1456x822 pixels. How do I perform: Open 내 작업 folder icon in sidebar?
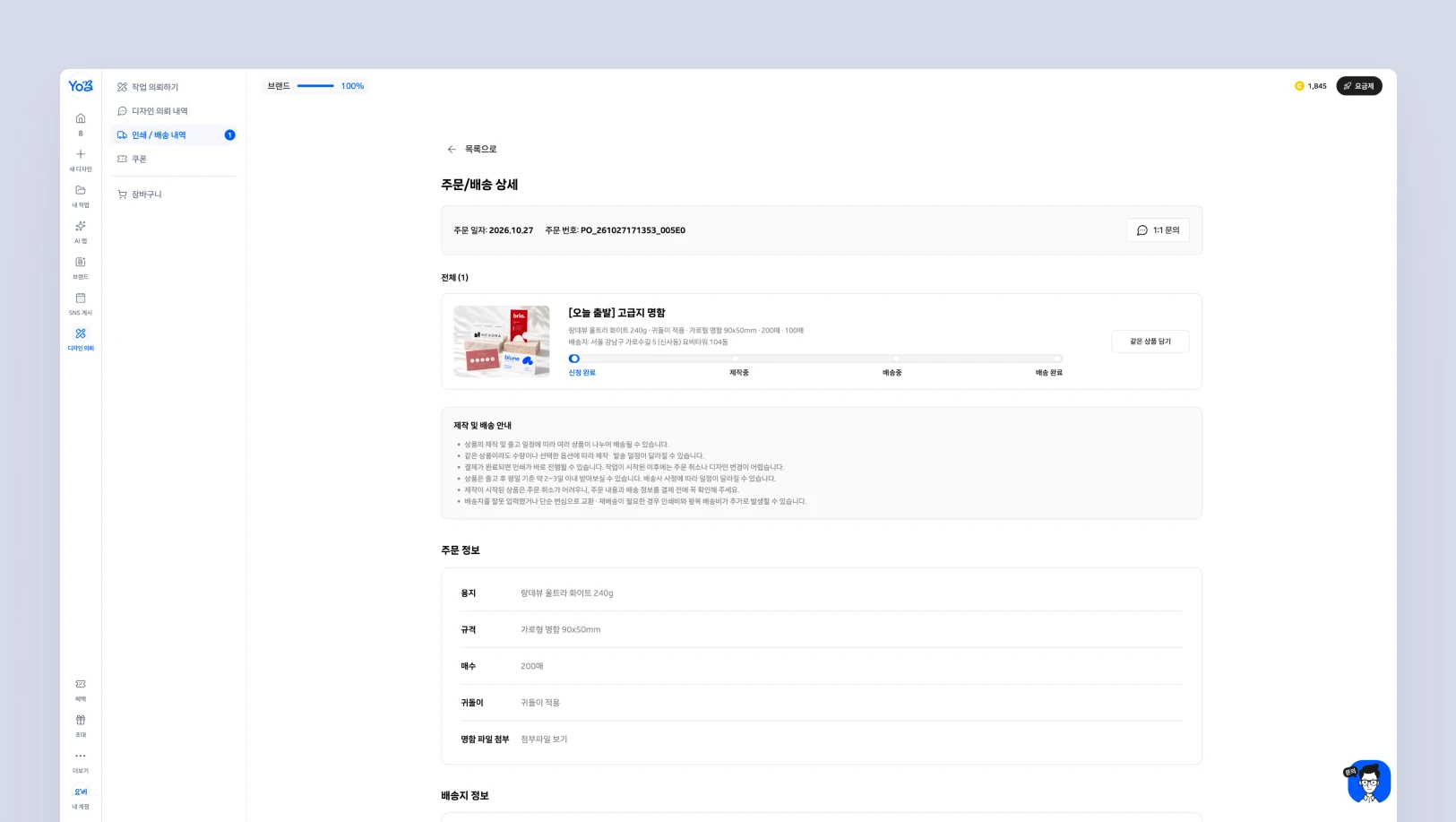[x=81, y=190]
